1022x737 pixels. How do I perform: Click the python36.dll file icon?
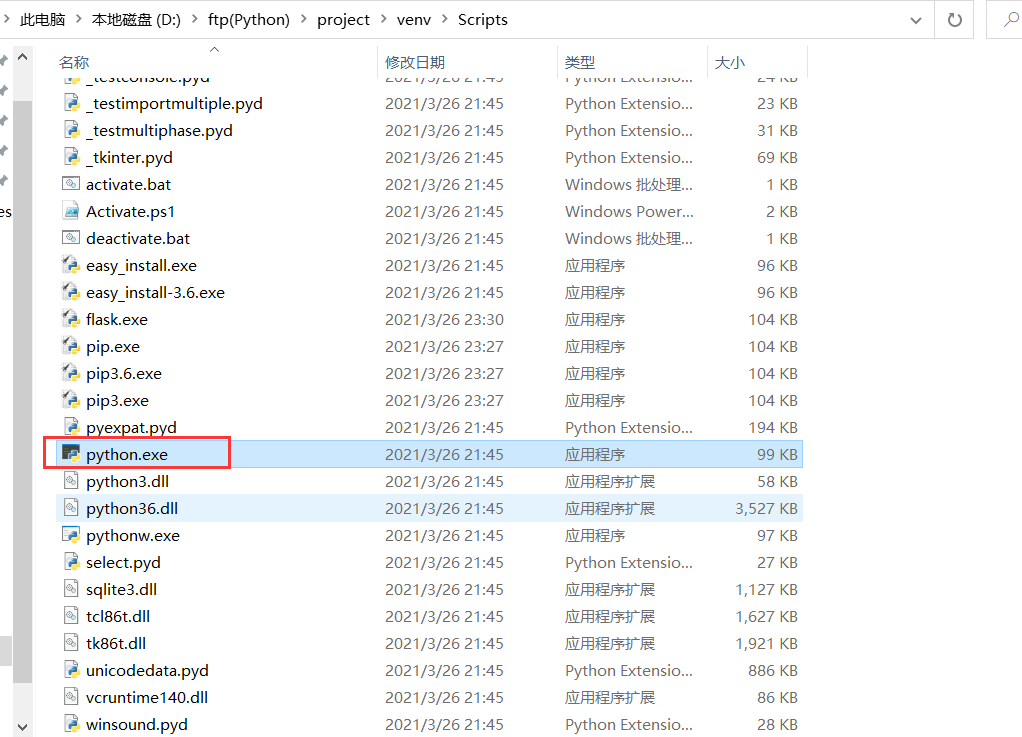pyautogui.click(x=71, y=508)
